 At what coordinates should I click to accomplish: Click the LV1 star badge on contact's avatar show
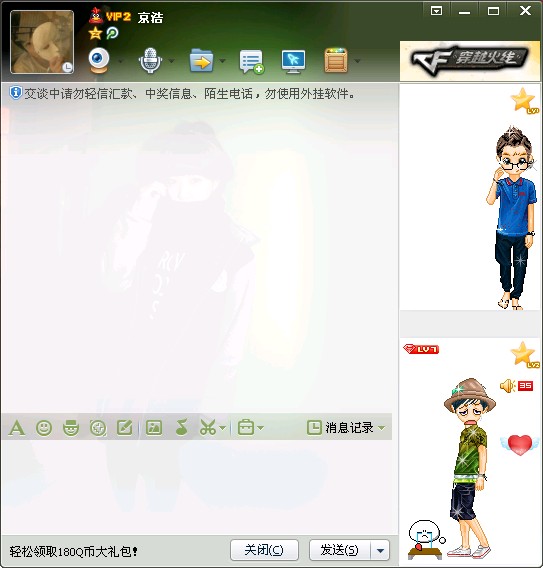pyautogui.click(x=525, y=100)
